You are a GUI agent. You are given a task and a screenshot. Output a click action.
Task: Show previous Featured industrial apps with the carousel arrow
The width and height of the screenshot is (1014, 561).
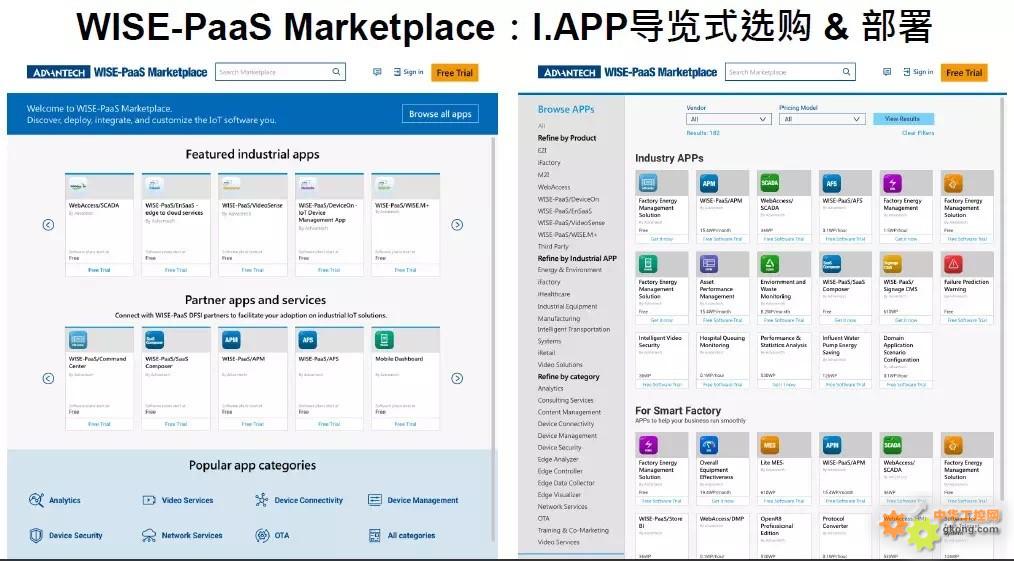(49, 225)
